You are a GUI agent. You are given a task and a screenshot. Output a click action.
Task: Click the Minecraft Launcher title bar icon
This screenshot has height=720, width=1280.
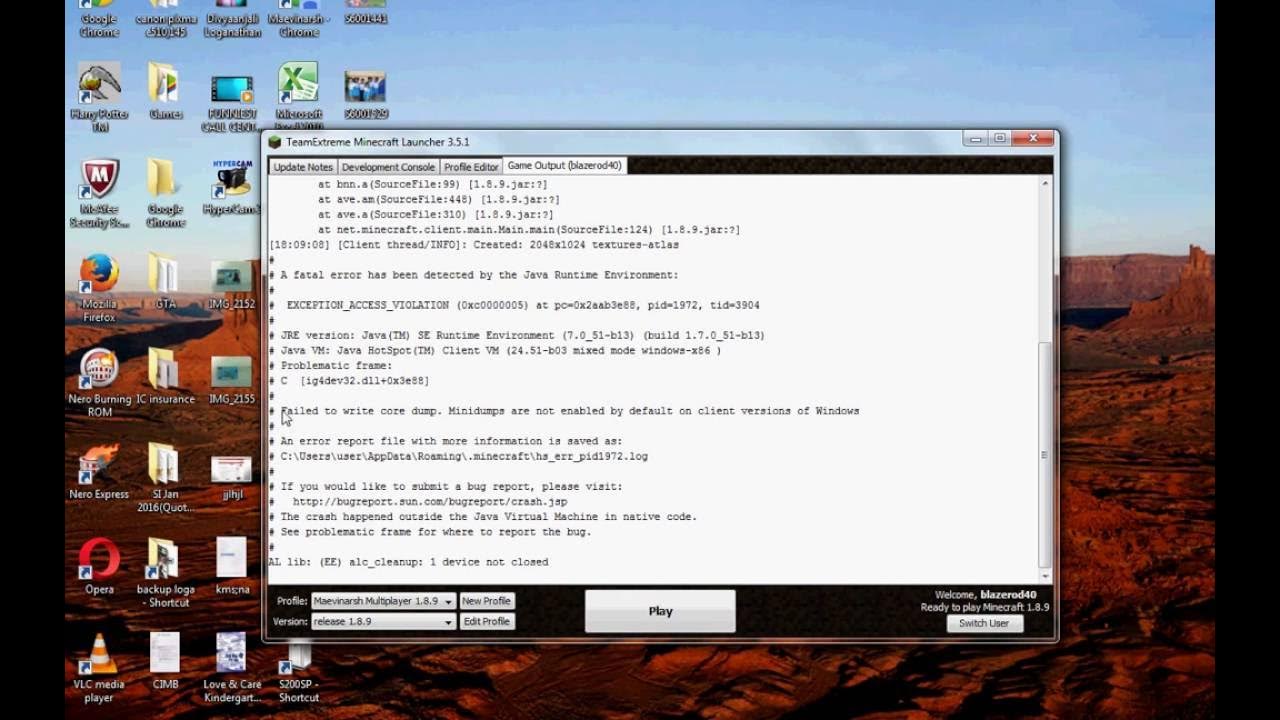click(275, 142)
